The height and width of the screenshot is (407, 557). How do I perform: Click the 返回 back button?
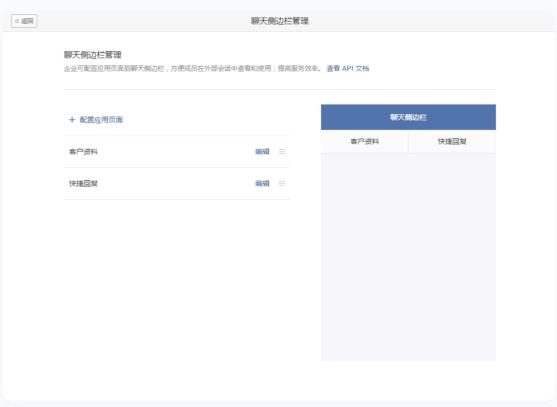(24, 21)
